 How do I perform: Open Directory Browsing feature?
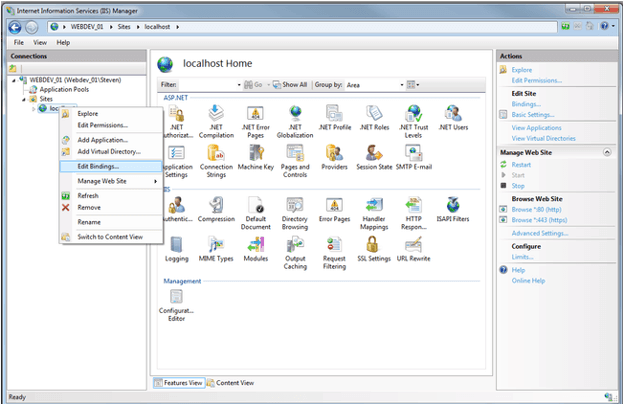[295, 213]
